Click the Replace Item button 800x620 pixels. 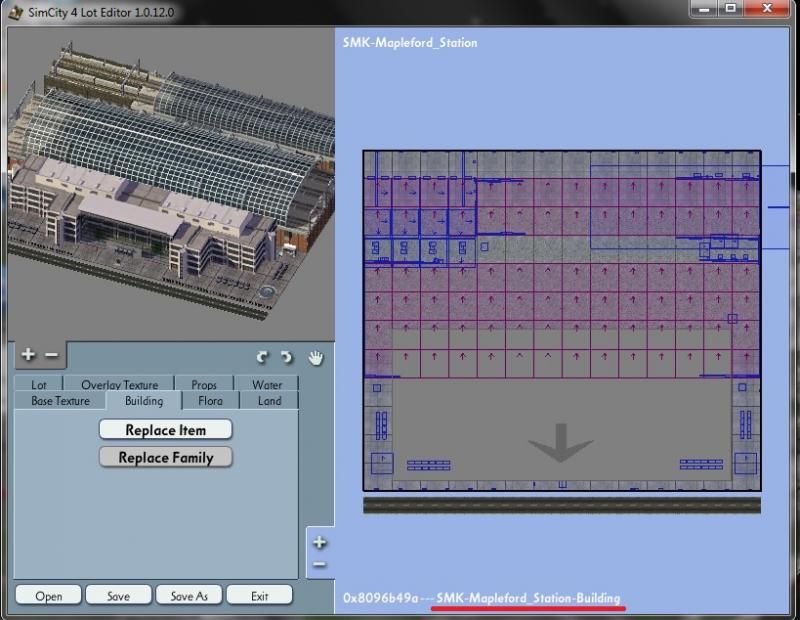tap(166, 430)
